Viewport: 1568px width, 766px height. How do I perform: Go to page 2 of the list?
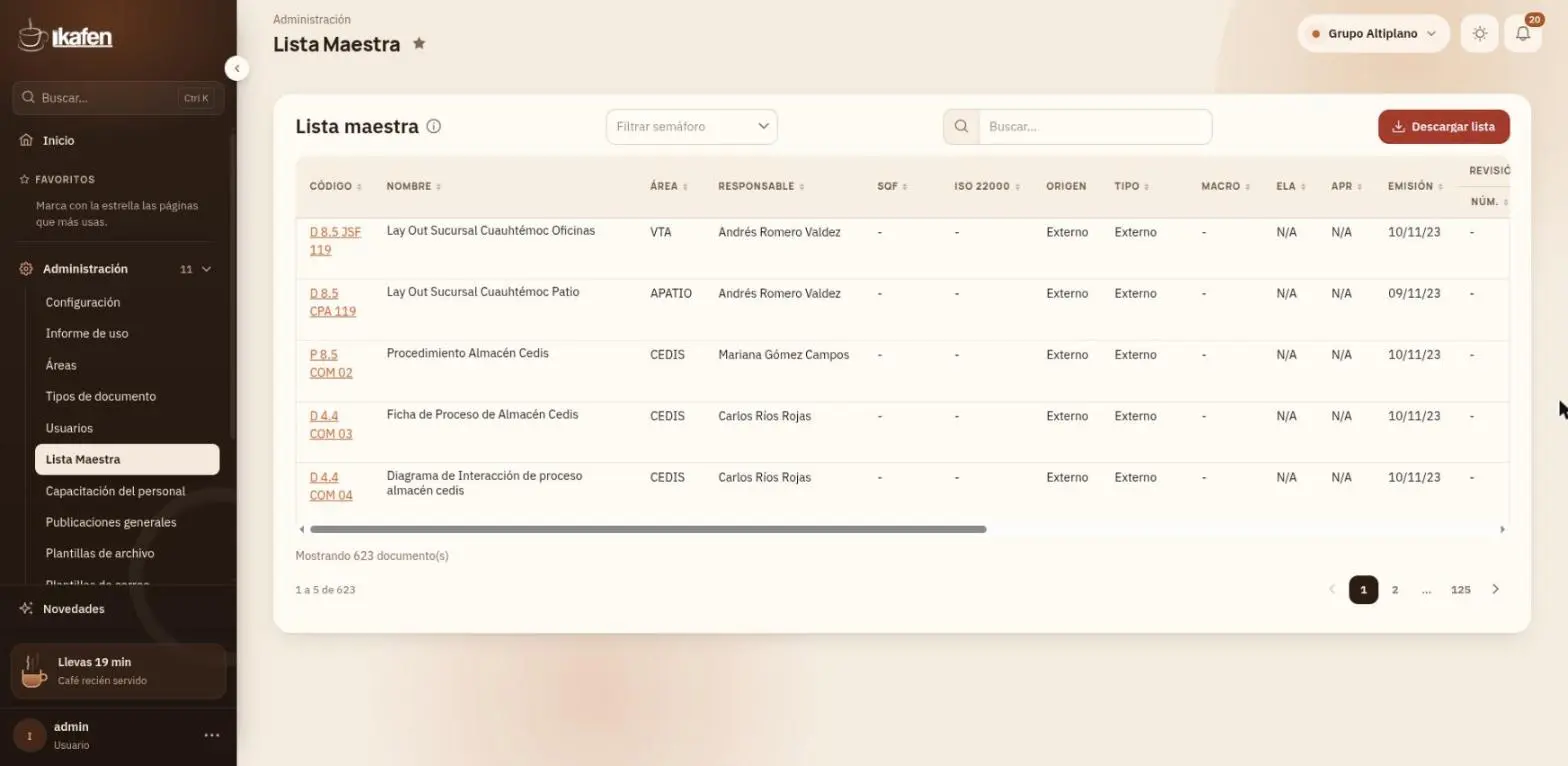click(1395, 589)
